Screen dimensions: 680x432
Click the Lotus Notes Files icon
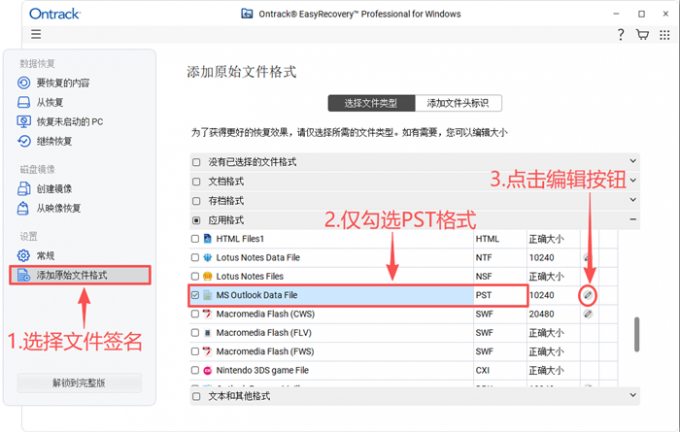pos(208,276)
